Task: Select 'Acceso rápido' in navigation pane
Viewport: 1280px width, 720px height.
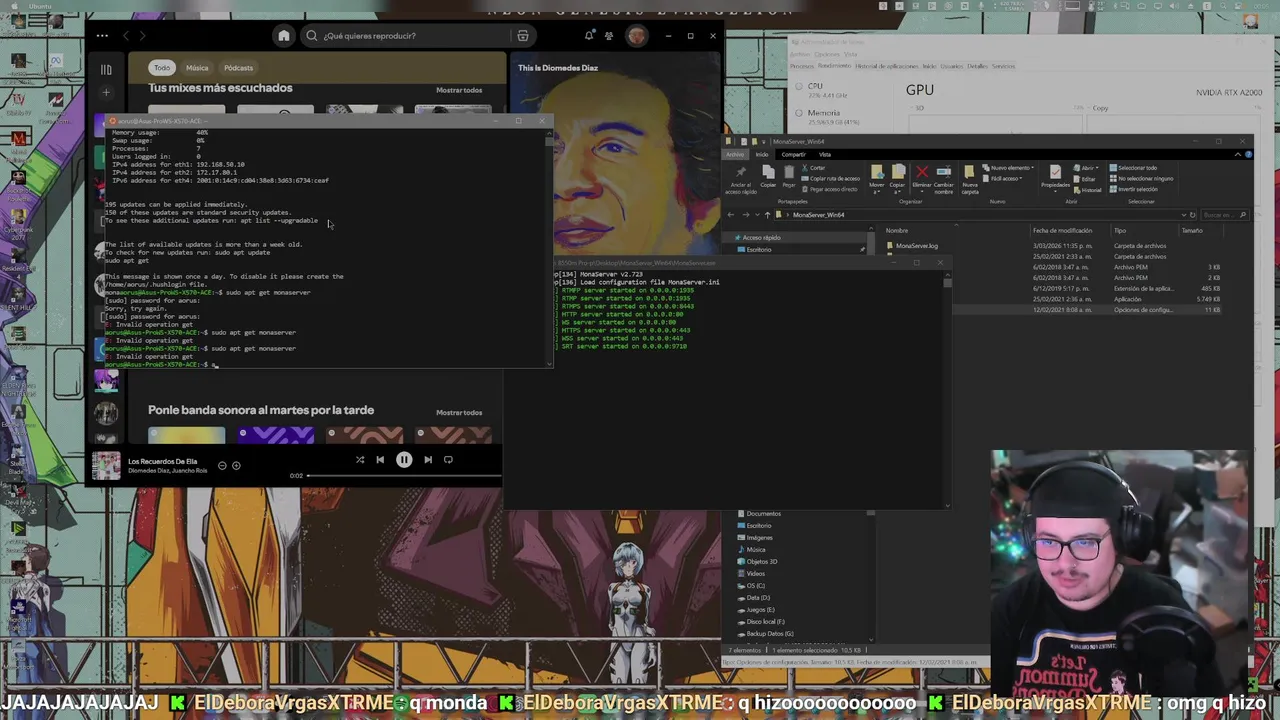Action: pyautogui.click(x=761, y=238)
